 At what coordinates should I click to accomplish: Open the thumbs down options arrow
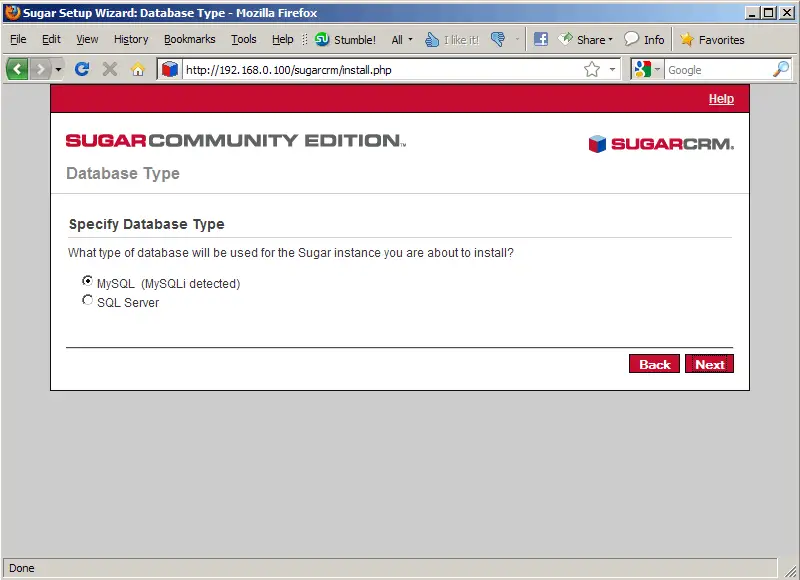(x=517, y=39)
